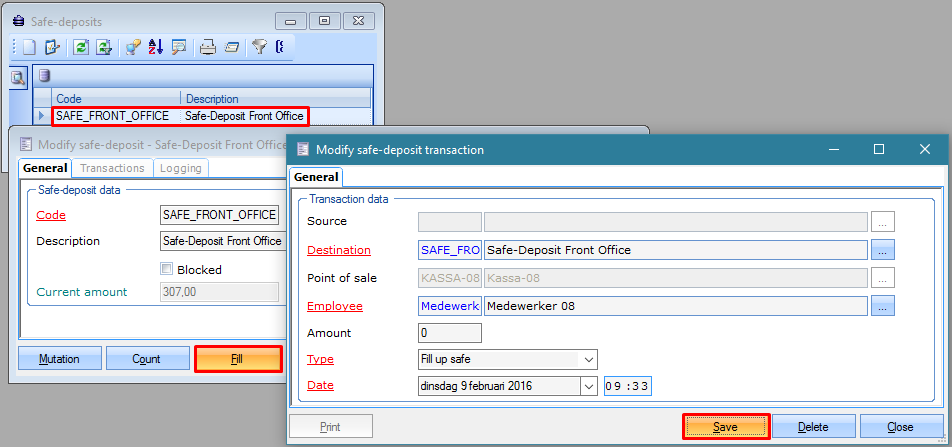Select the SAFE_FRONT_OFFICE row in grid
952x447 pixels.
pyautogui.click(x=170, y=116)
